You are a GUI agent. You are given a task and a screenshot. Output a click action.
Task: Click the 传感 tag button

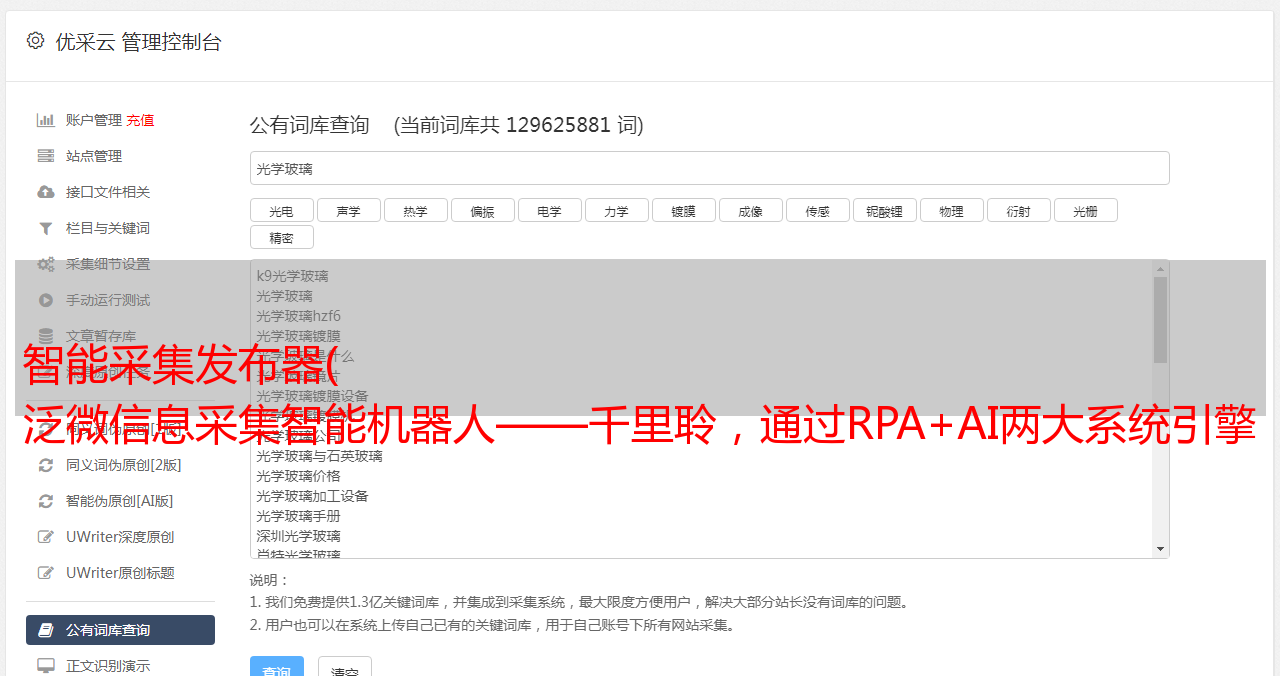point(817,210)
